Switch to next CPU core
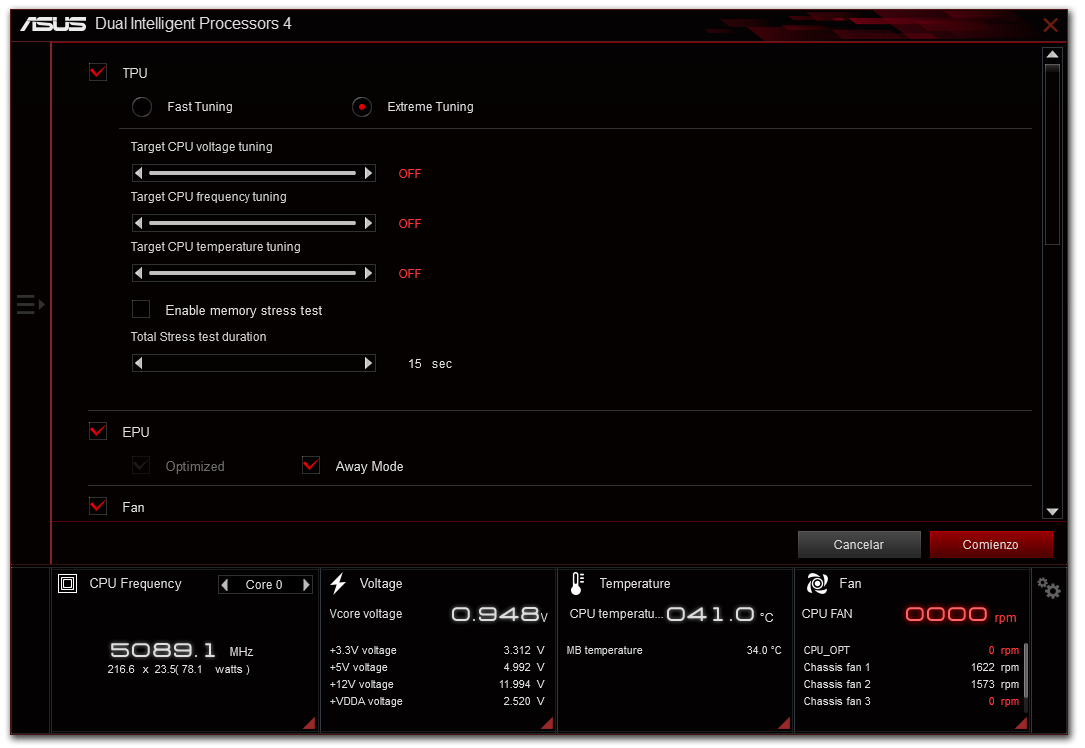 pos(306,585)
